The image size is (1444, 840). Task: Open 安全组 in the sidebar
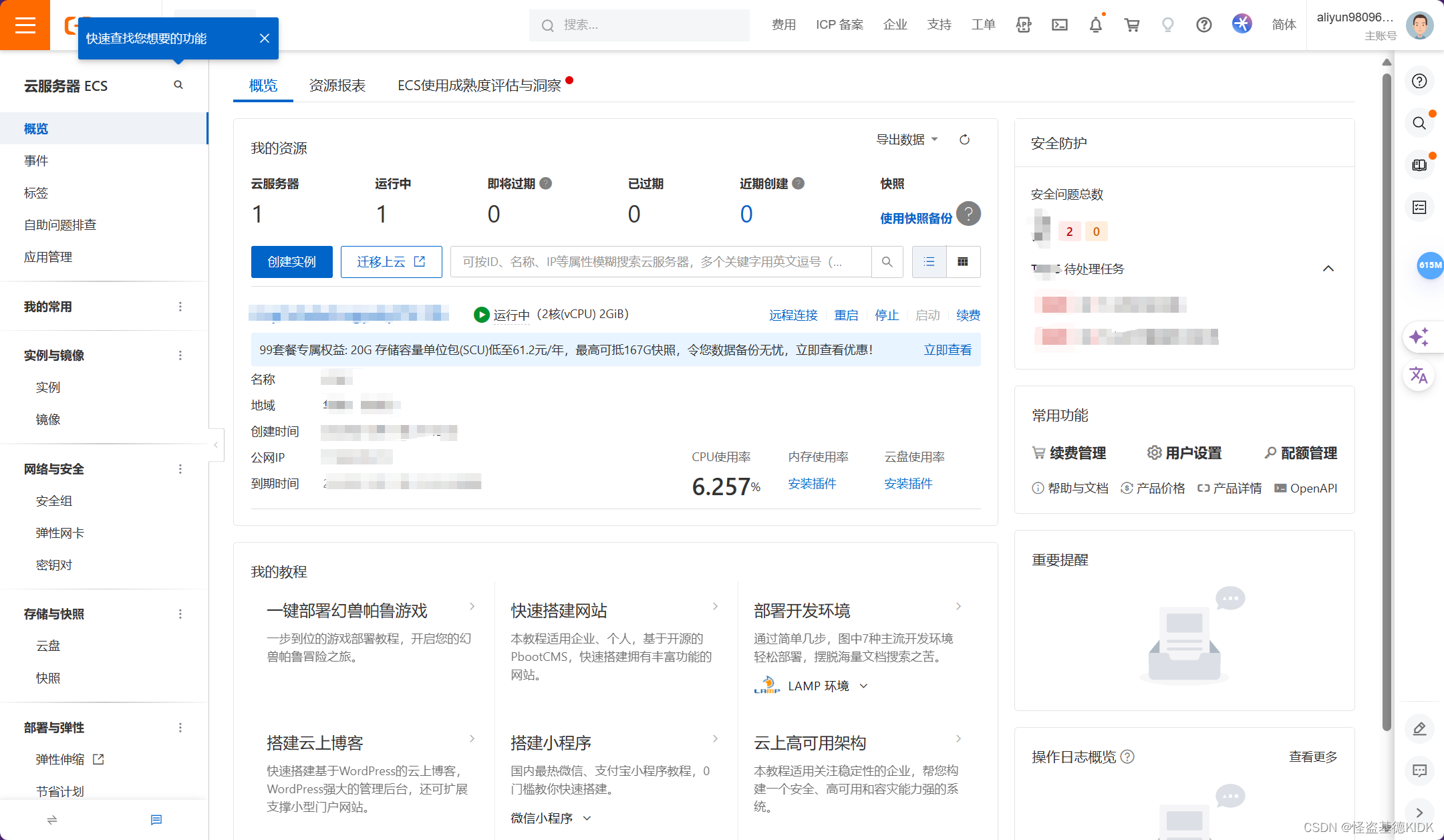[54, 501]
